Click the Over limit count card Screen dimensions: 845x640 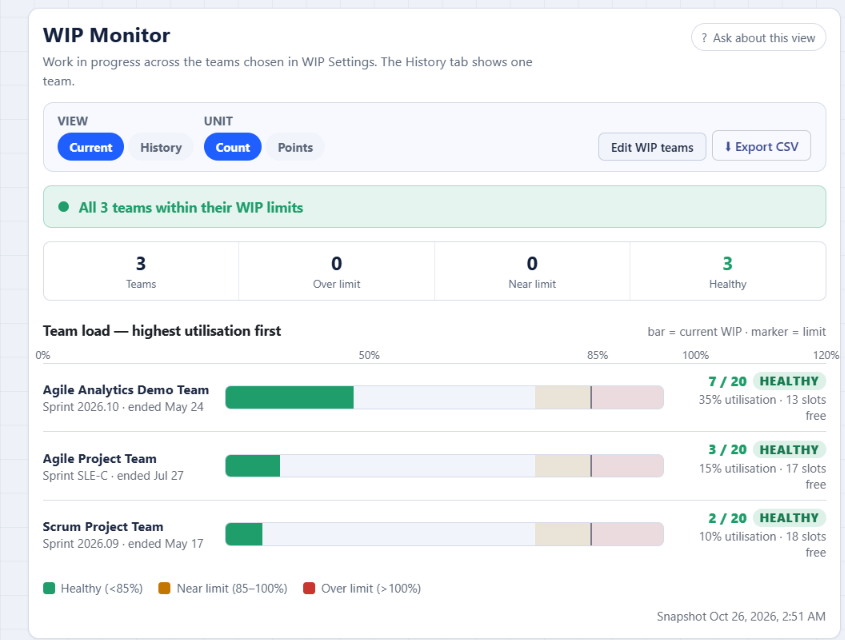pyautogui.click(x=336, y=271)
